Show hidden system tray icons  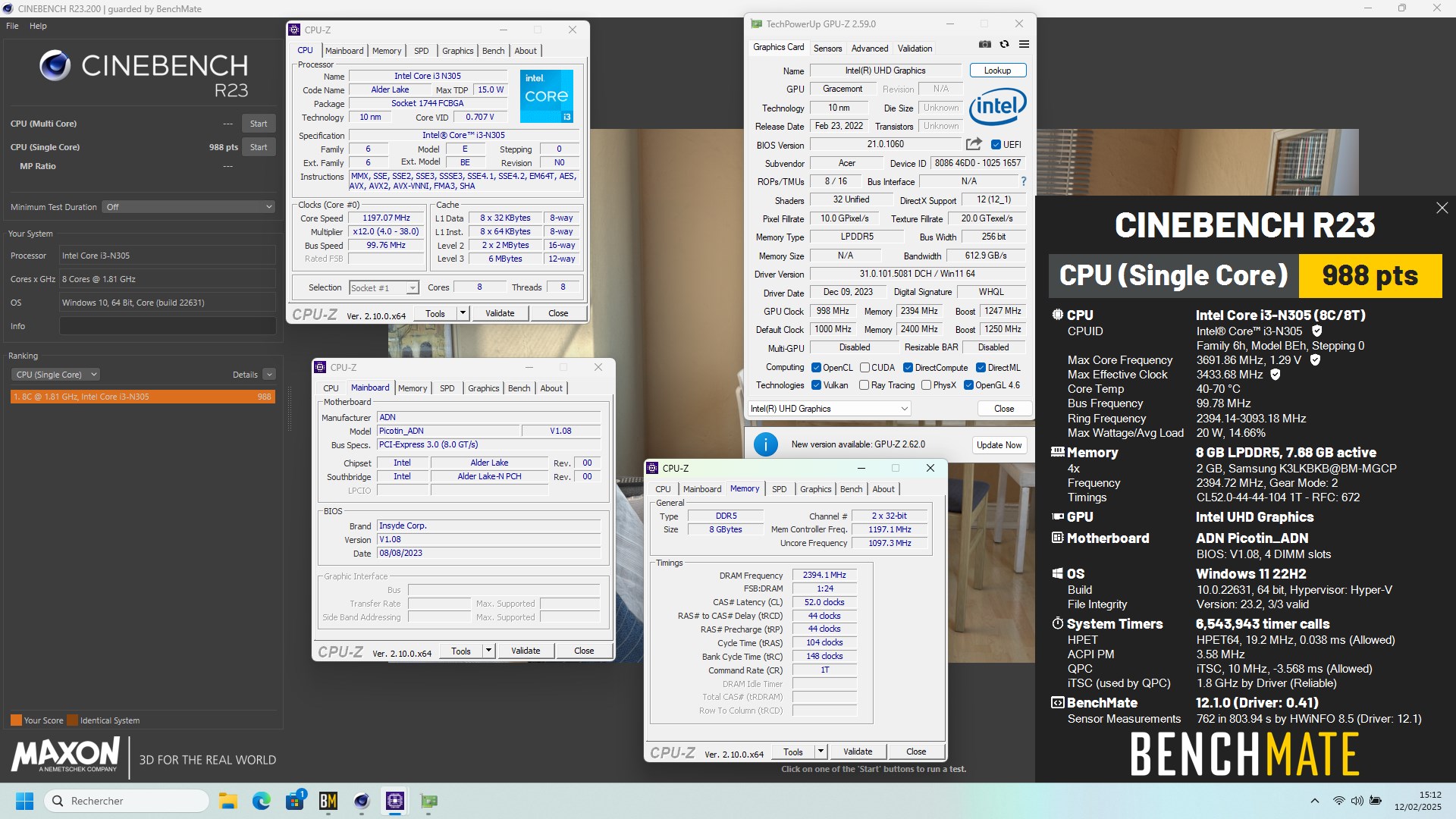coord(1314,801)
